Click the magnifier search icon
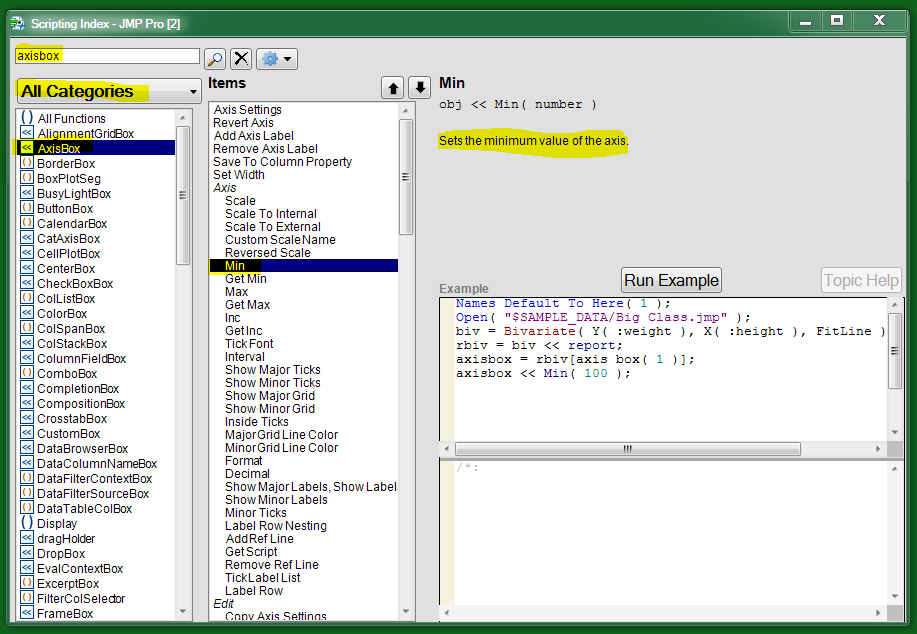The width and height of the screenshot is (917, 634). pos(214,59)
